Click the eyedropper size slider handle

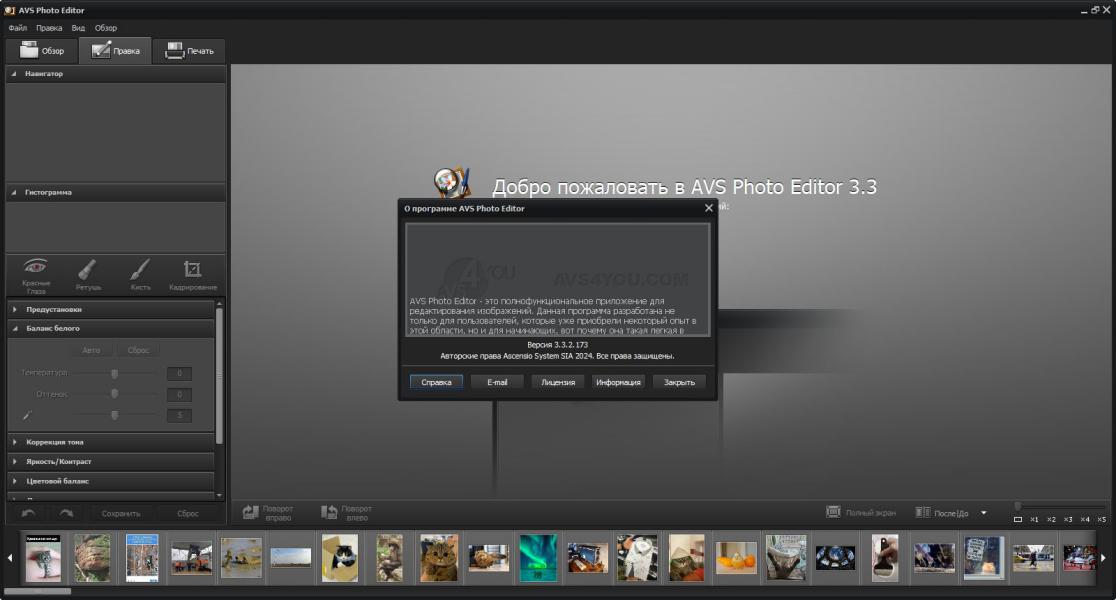[115, 415]
